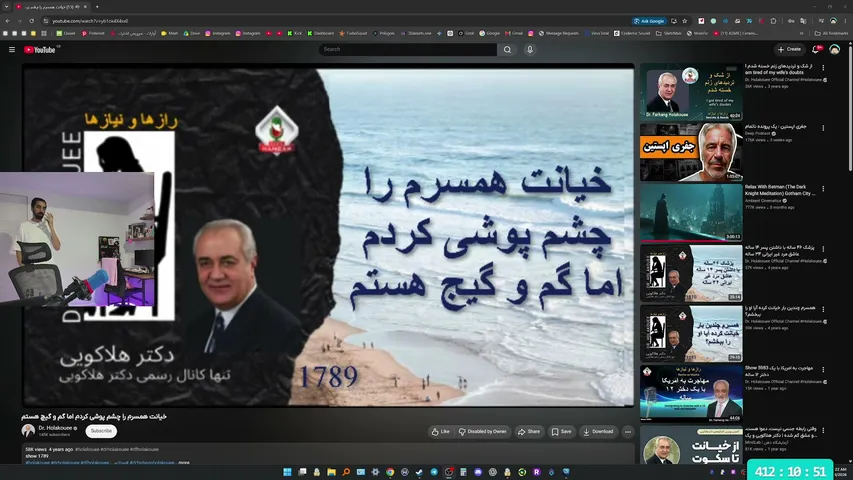Mute the tab via speaker icon
Screen dimensions: 853x480
(x=77, y=7)
